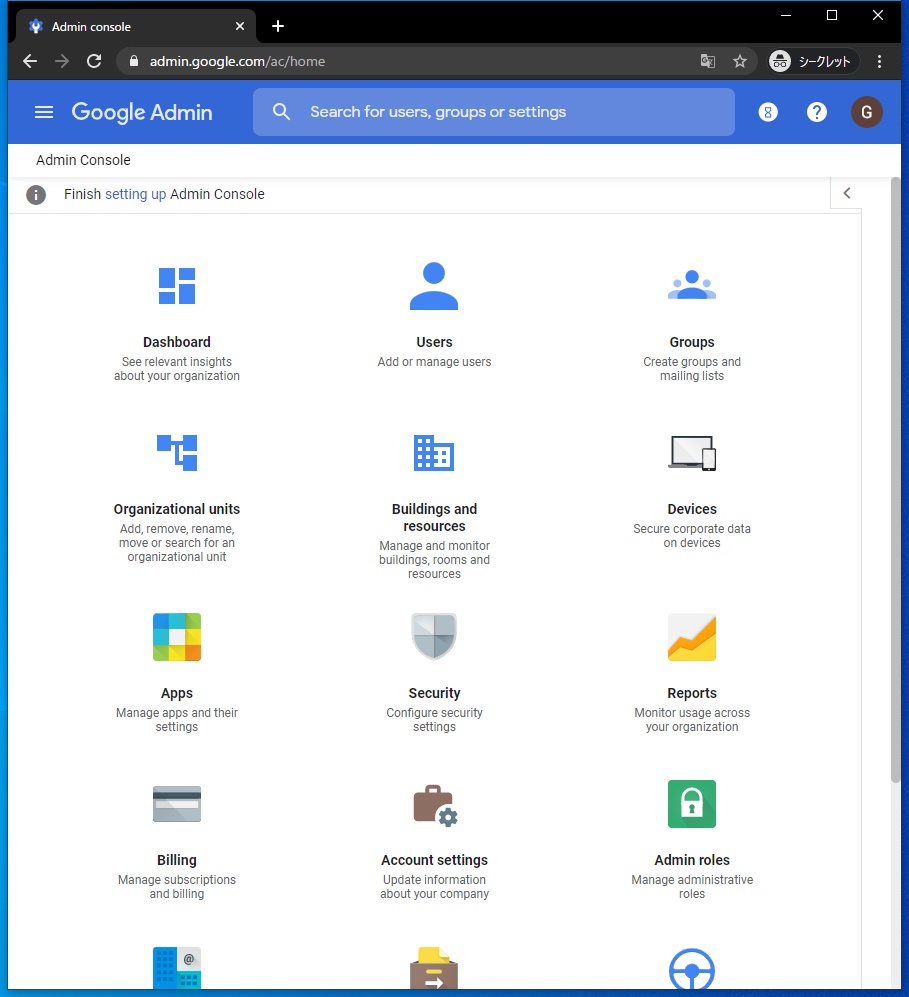Image resolution: width=909 pixels, height=997 pixels.
Task: Open the Billing credit card icon
Action: click(x=177, y=804)
